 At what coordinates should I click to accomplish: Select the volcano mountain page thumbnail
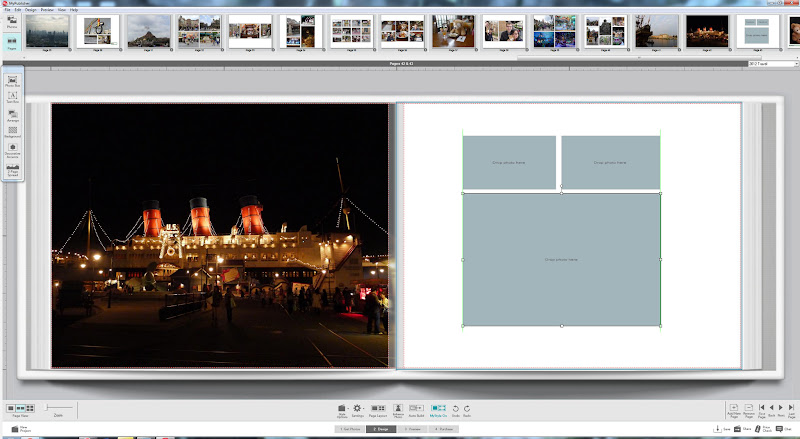click(x=148, y=31)
